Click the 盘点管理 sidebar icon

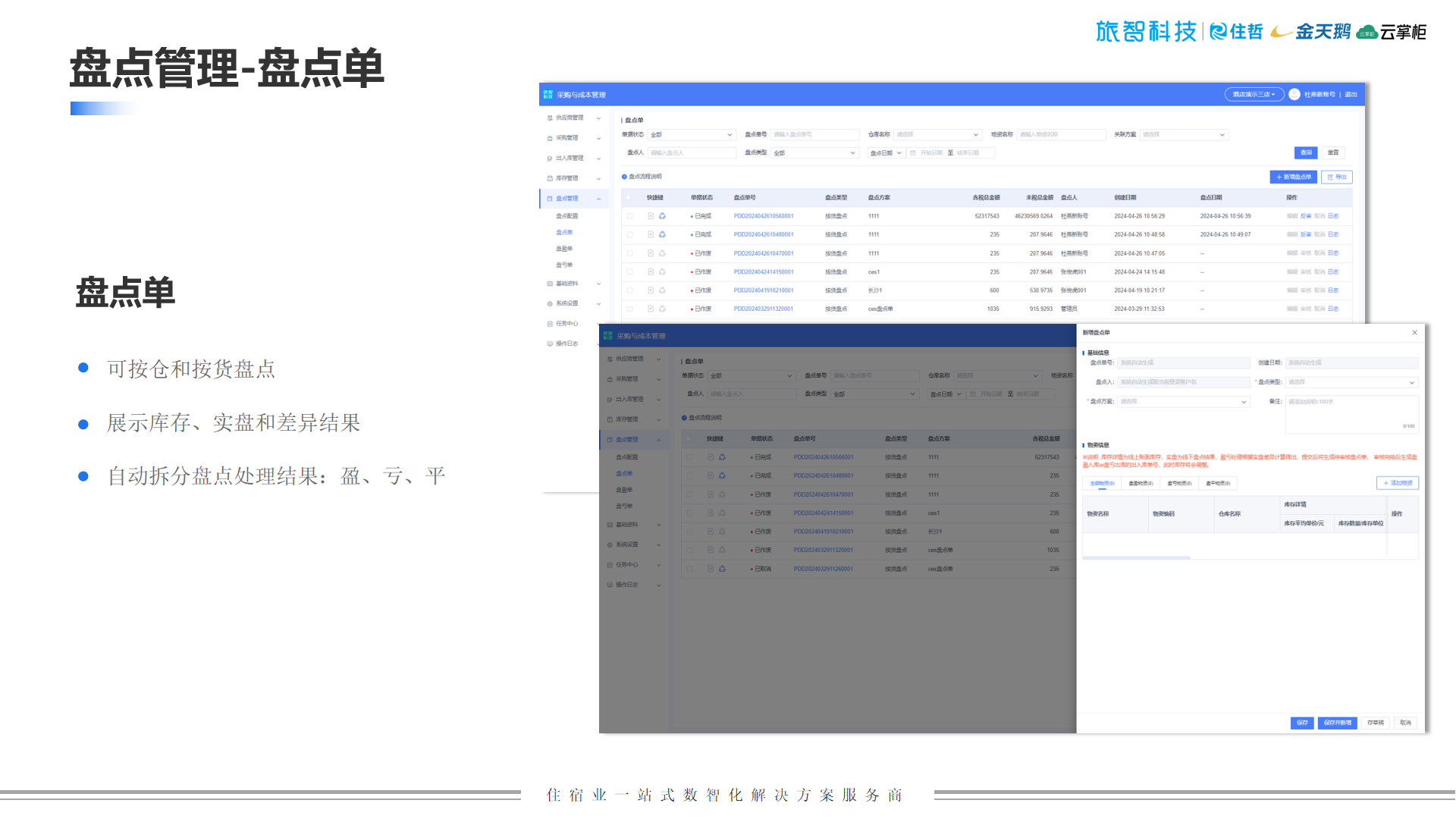pos(550,199)
